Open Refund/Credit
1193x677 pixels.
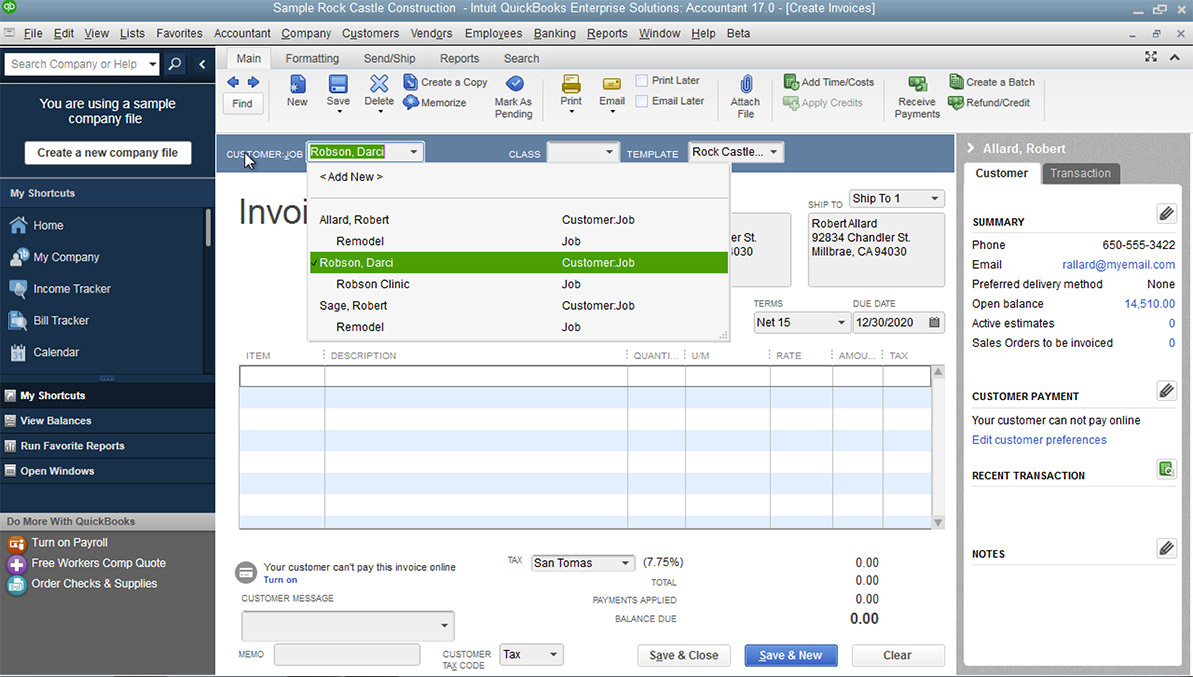click(989, 103)
